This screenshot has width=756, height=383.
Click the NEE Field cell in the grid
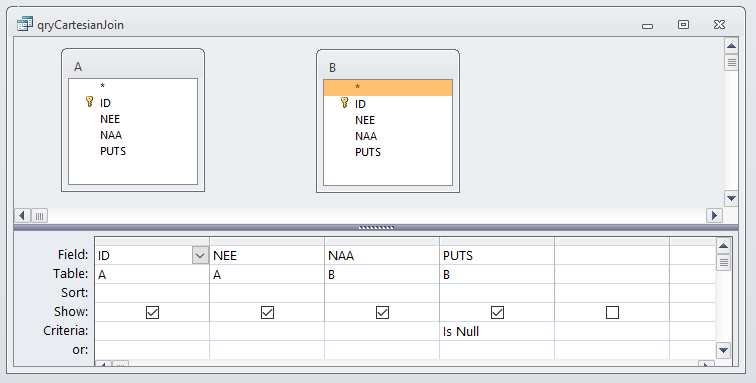coord(267,255)
